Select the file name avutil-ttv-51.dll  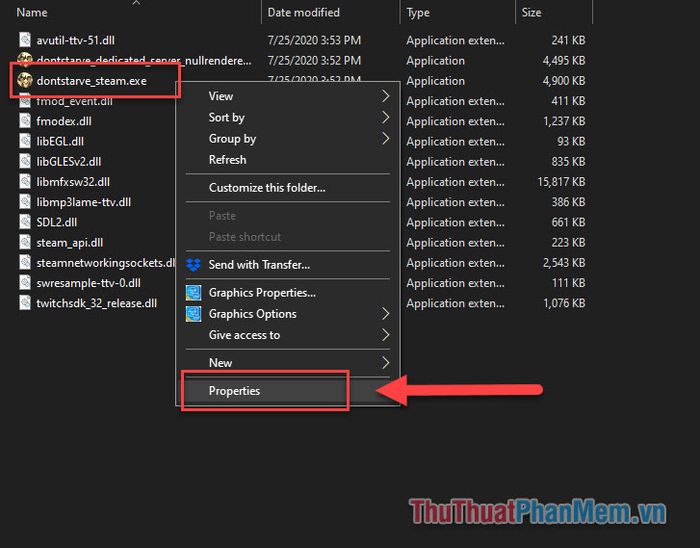[x=75, y=40]
